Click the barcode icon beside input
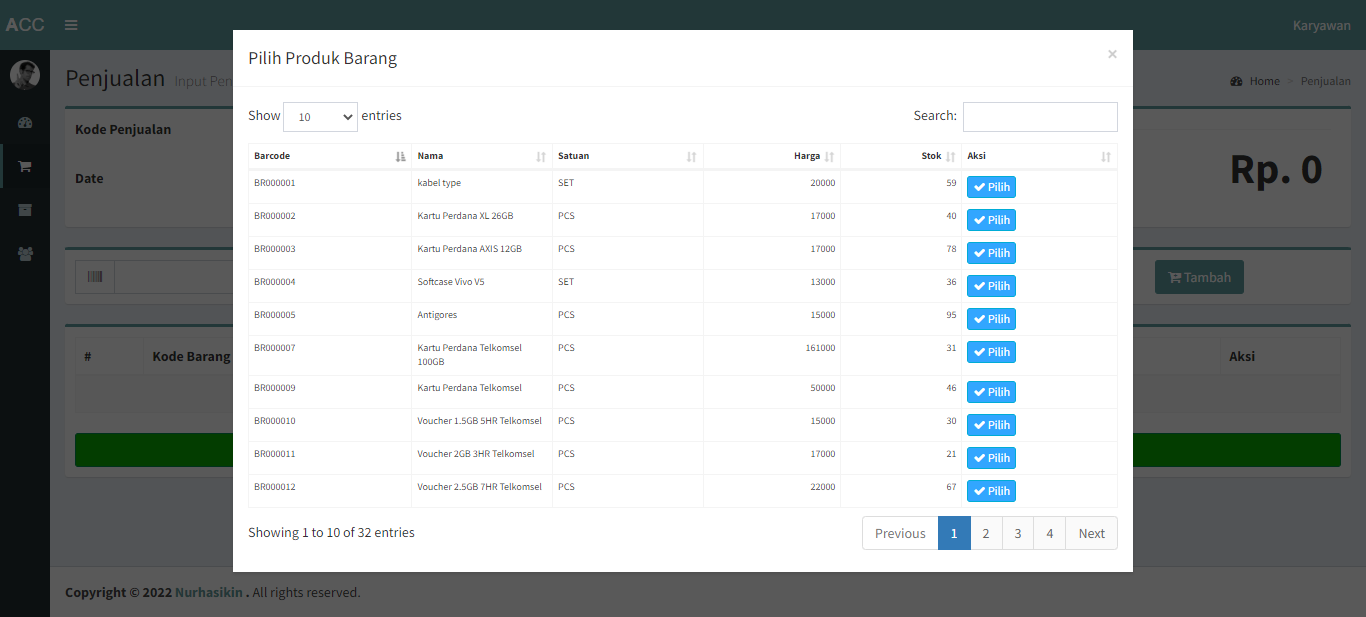1366x617 pixels. coord(95,277)
